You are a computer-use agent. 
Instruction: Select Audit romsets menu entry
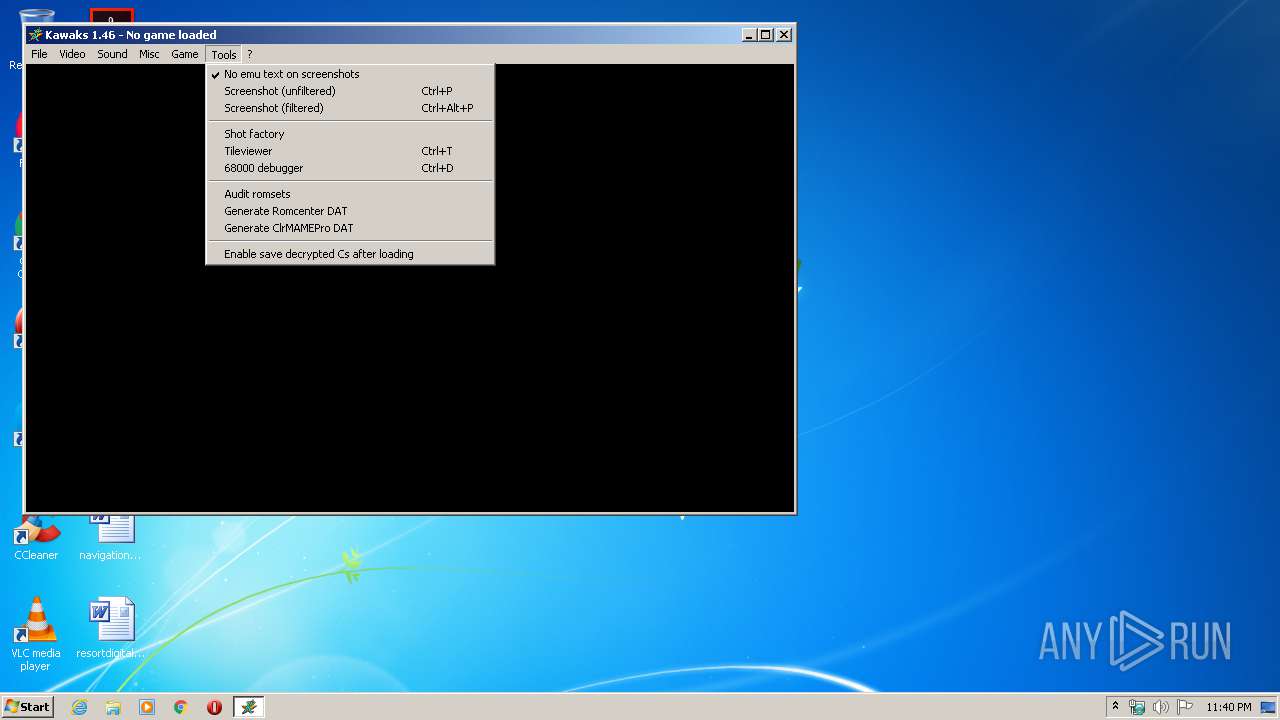point(350,194)
